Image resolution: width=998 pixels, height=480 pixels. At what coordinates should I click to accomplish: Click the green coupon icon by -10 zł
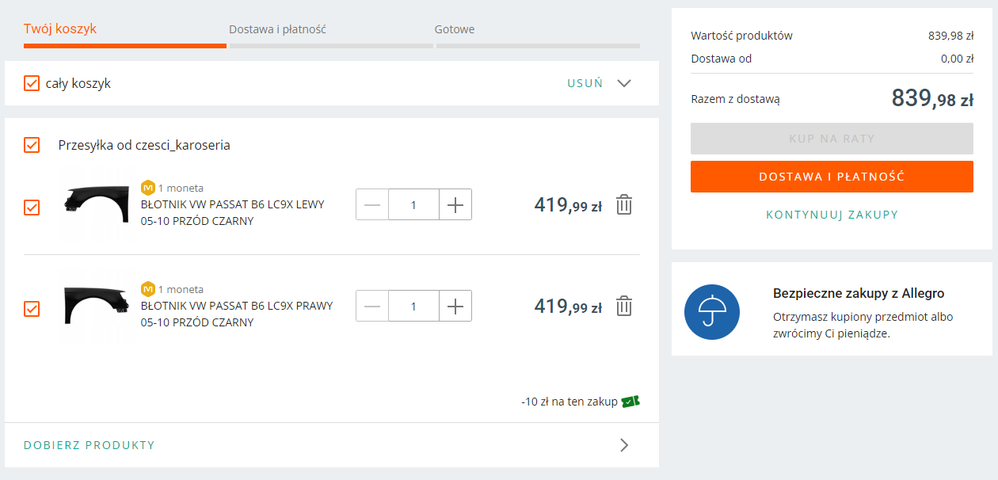(631, 401)
